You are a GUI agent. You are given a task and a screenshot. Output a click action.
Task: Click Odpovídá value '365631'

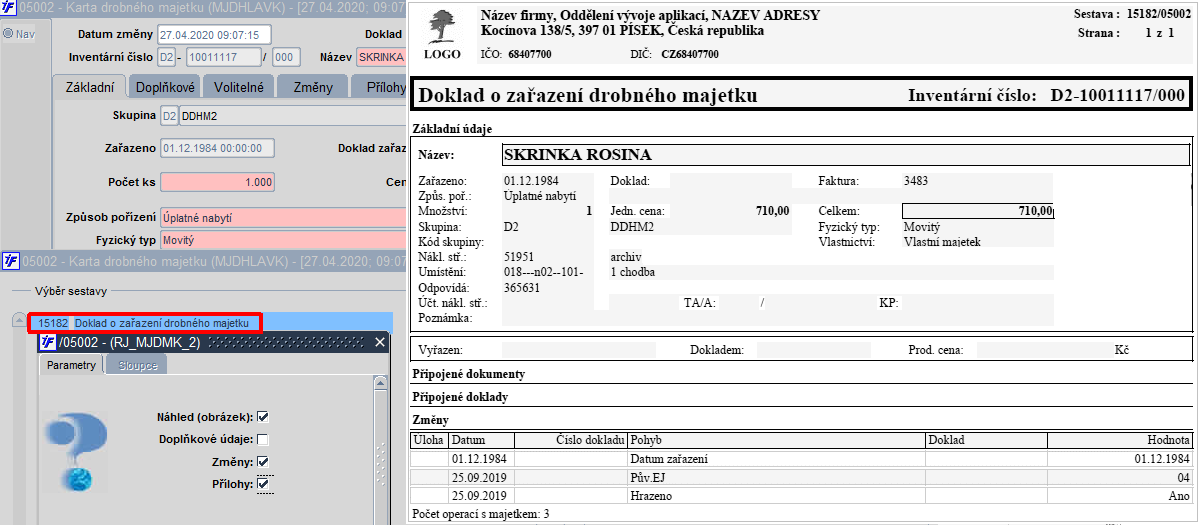[522, 287]
